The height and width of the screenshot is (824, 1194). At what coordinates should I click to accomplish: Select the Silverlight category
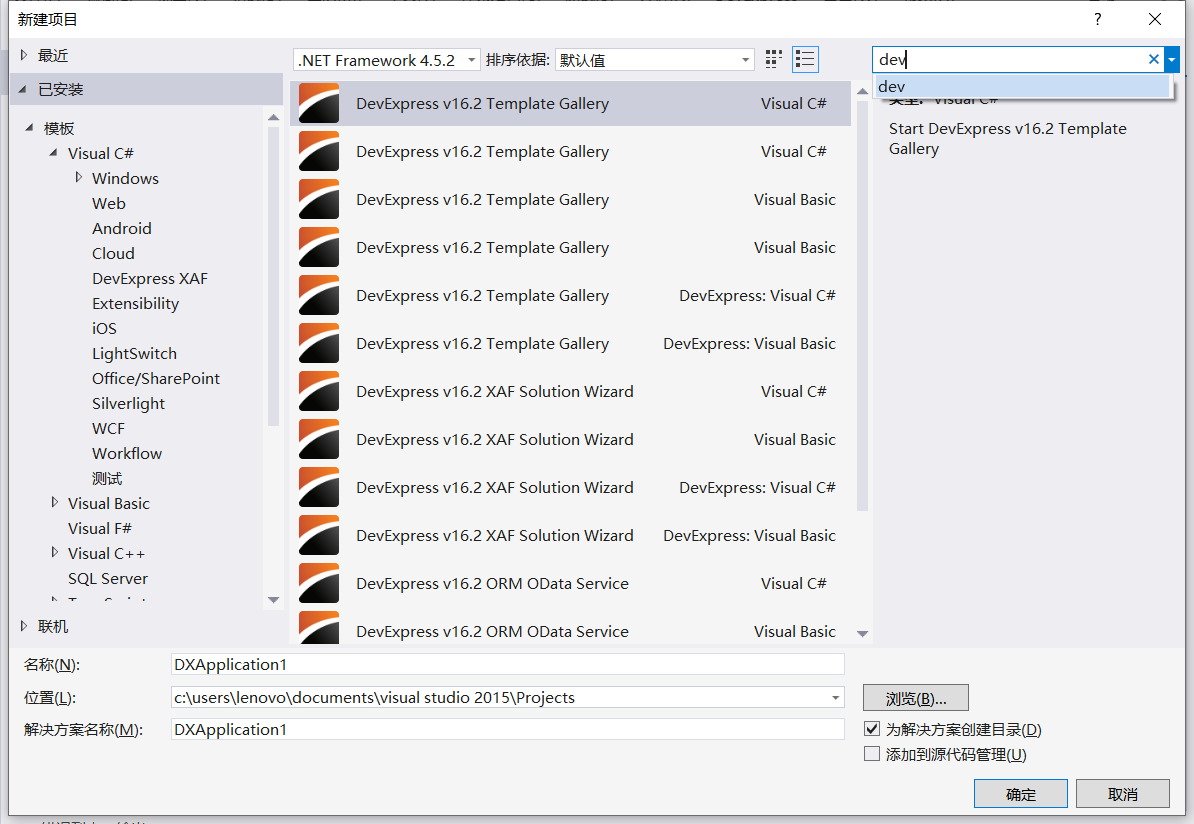pos(128,404)
